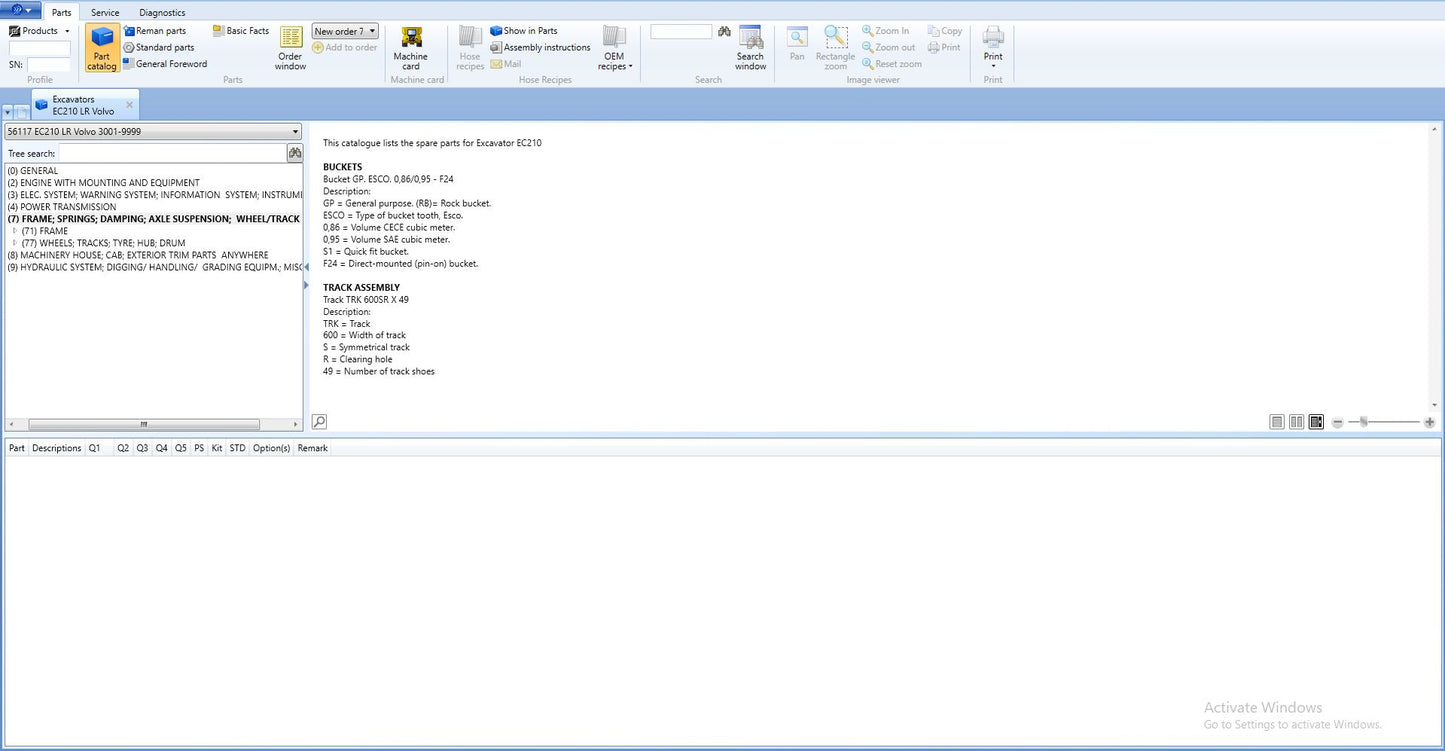The width and height of the screenshot is (1445, 751).
Task: Click the Products profile input field
Action: click(40, 48)
